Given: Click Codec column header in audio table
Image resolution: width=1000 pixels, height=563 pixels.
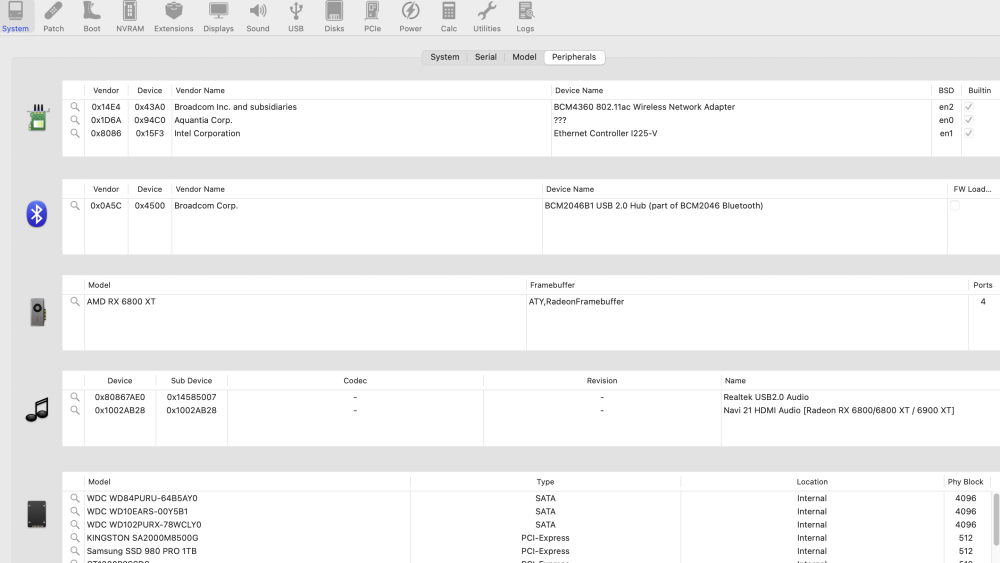Looking at the screenshot, I should 355,381.
